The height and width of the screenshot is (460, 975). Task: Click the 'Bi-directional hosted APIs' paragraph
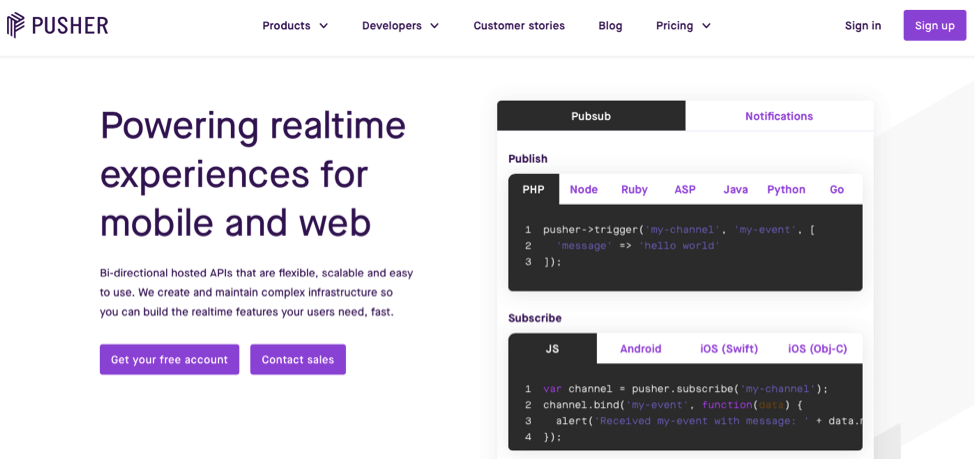pyautogui.click(x=256, y=293)
